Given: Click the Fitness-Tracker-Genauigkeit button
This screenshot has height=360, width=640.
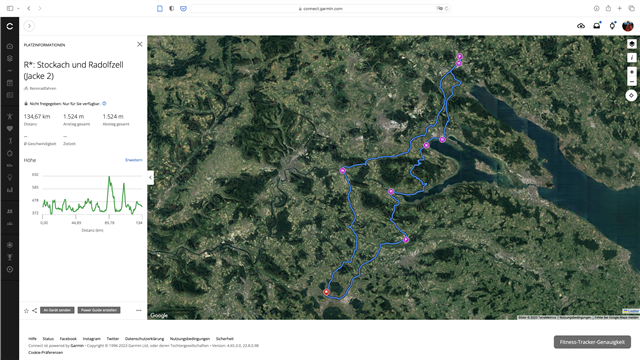Looking at the screenshot, I should coord(592,342).
